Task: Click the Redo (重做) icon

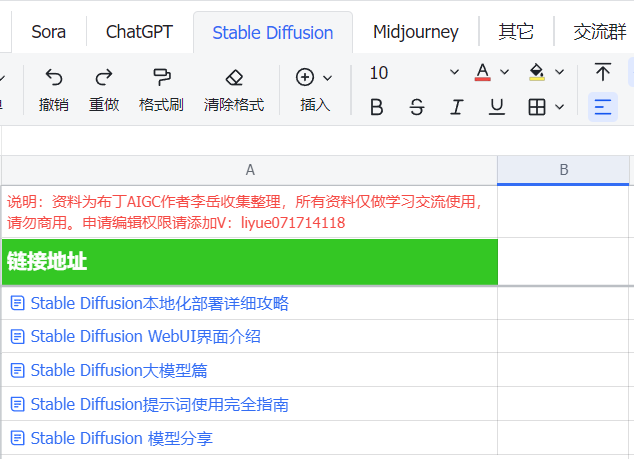Action: 104,77
